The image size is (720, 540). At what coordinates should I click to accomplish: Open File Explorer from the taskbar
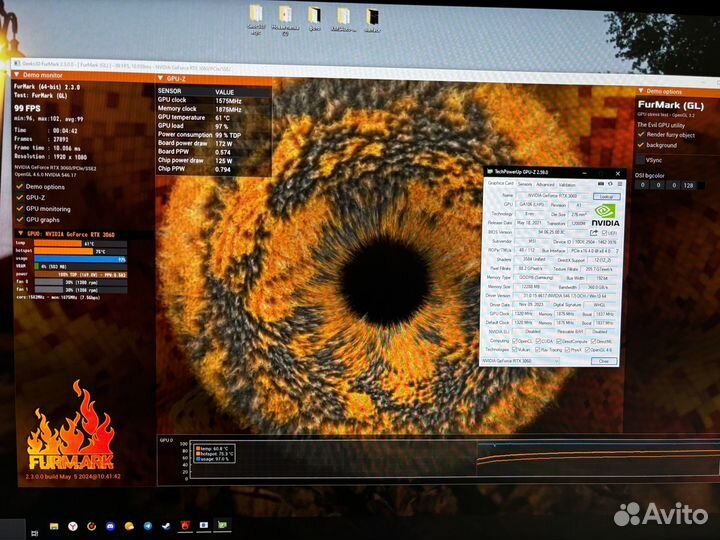tap(54, 527)
